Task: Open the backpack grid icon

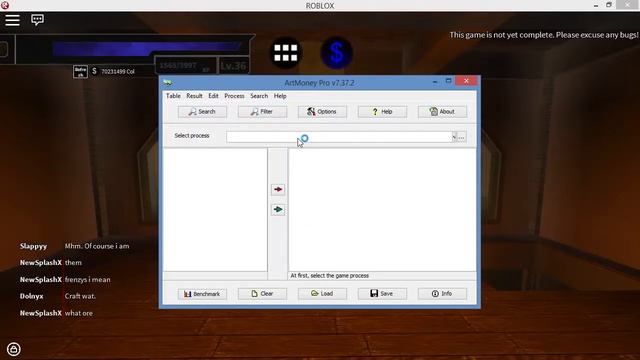Action: click(x=286, y=53)
